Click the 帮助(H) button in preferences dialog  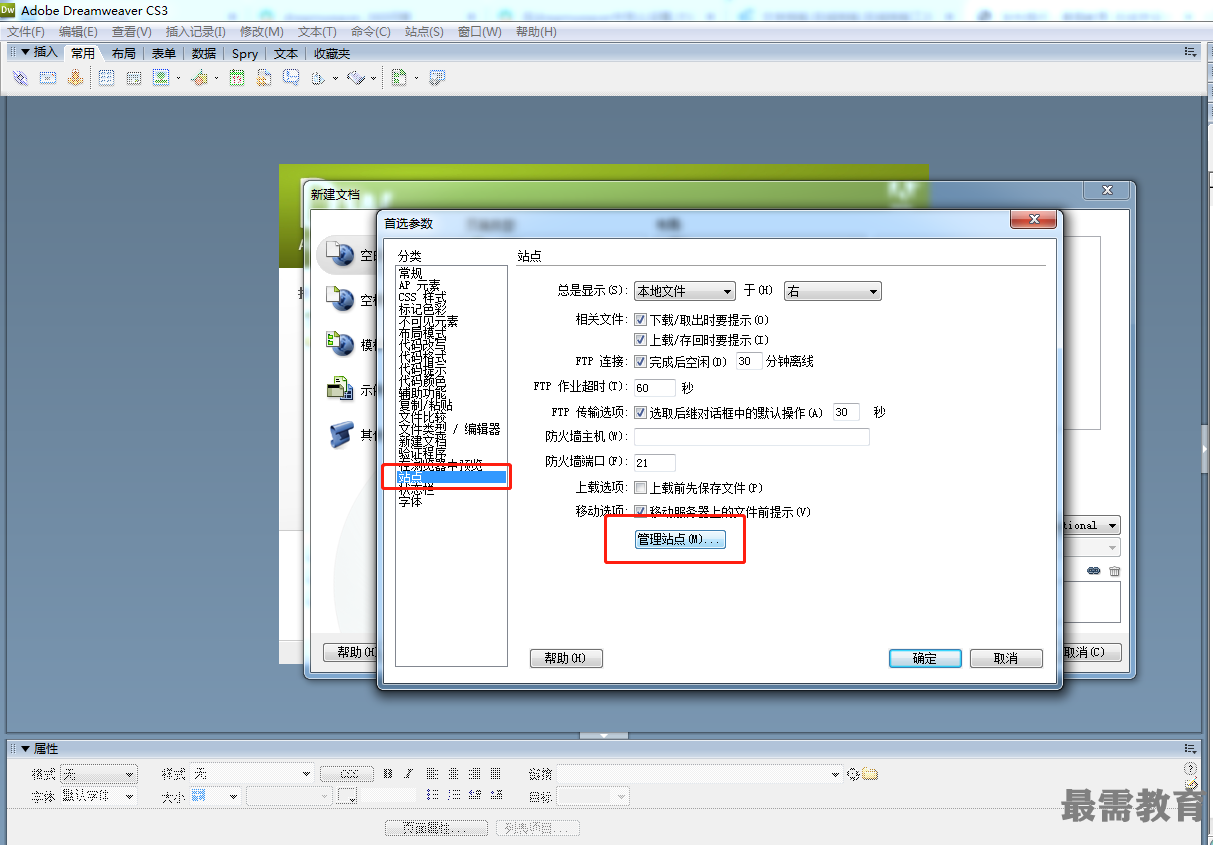click(x=566, y=658)
